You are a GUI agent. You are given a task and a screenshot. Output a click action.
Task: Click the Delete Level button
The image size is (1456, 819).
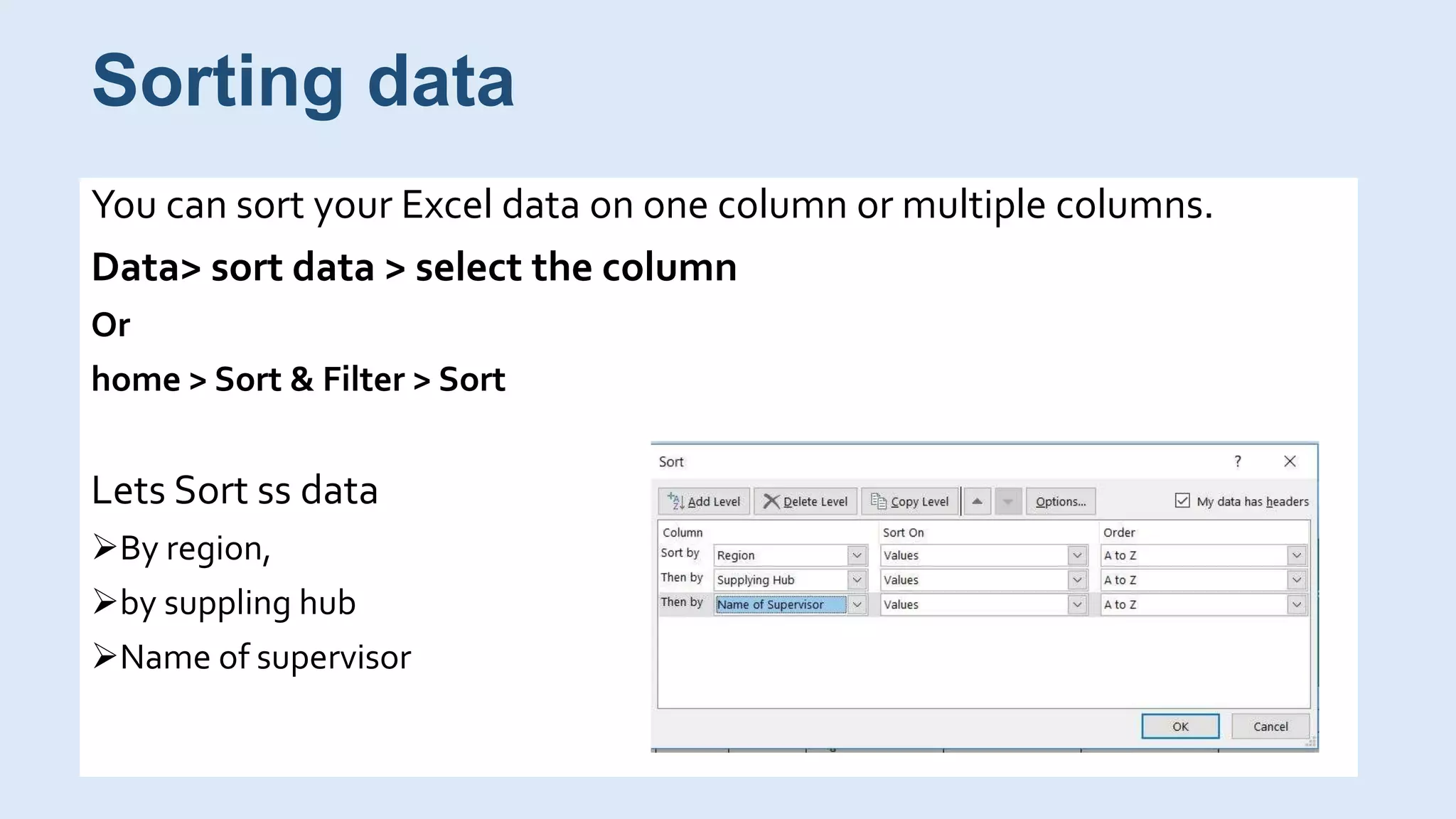coord(805,501)
